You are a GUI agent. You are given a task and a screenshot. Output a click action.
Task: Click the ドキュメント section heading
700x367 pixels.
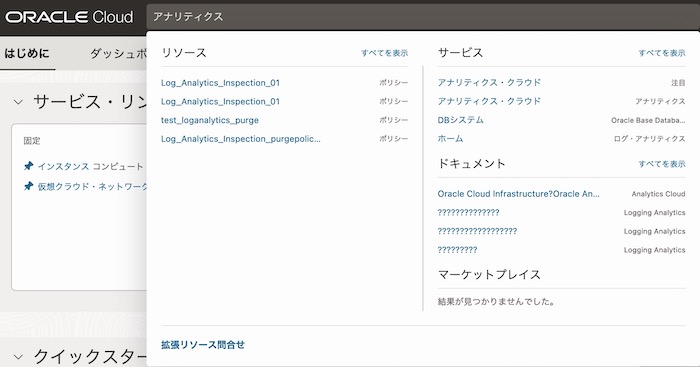(x=471, y=163)
